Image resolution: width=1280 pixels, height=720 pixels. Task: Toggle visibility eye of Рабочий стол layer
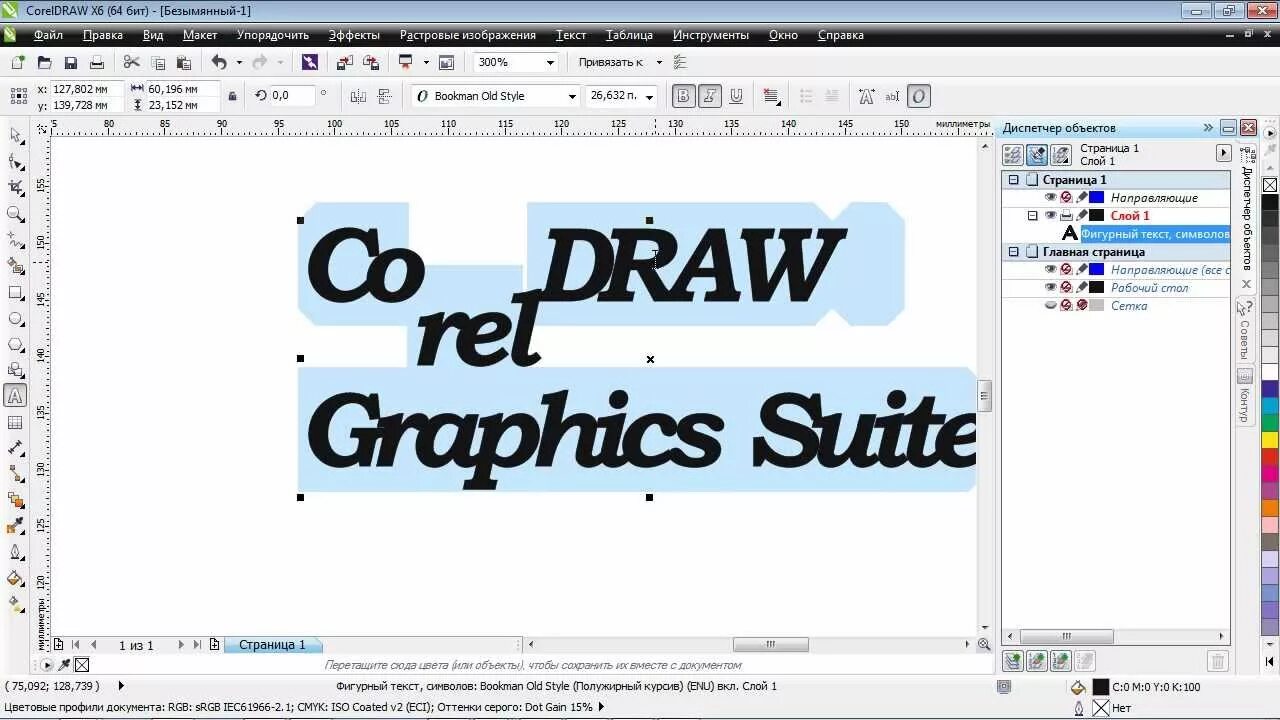tap(1050, 287)
